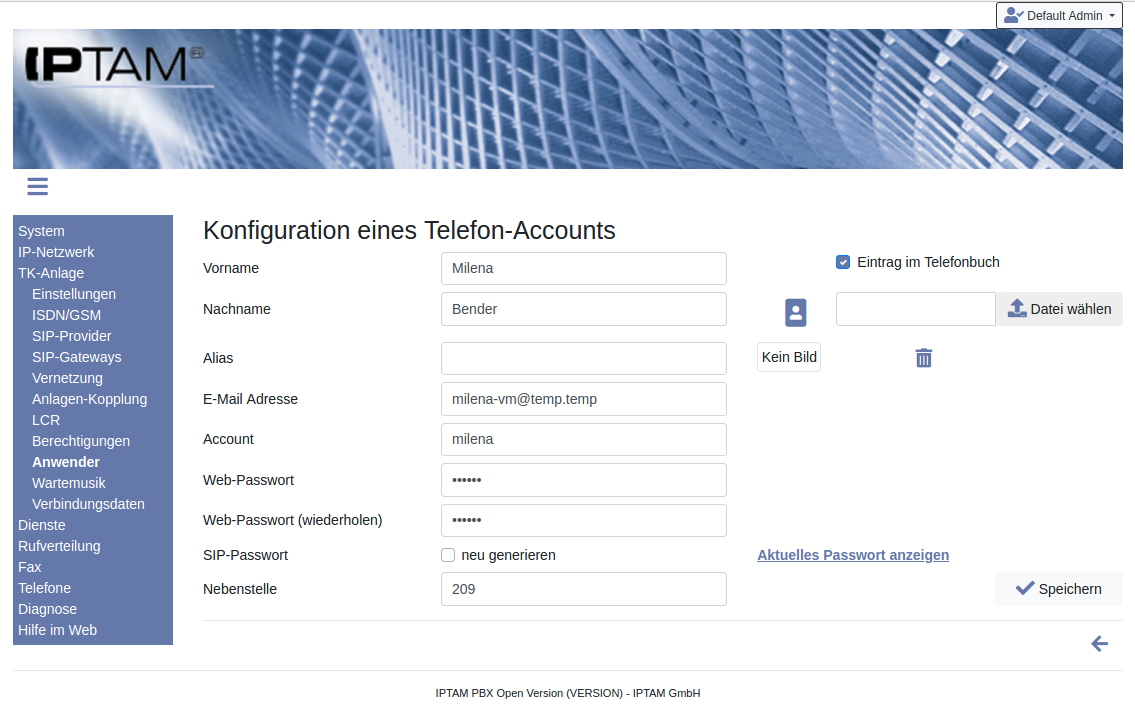Click into the Nebenstelle field
Image resolution: width=1135 pixels, height=723 pixels.
[583, 589]
